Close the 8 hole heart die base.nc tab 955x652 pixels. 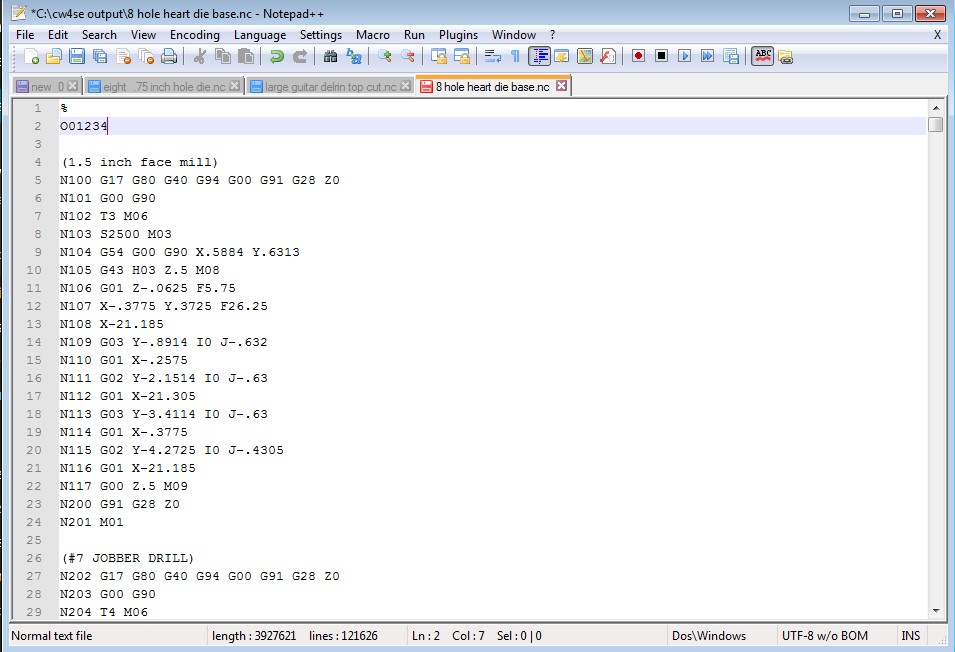561,87
